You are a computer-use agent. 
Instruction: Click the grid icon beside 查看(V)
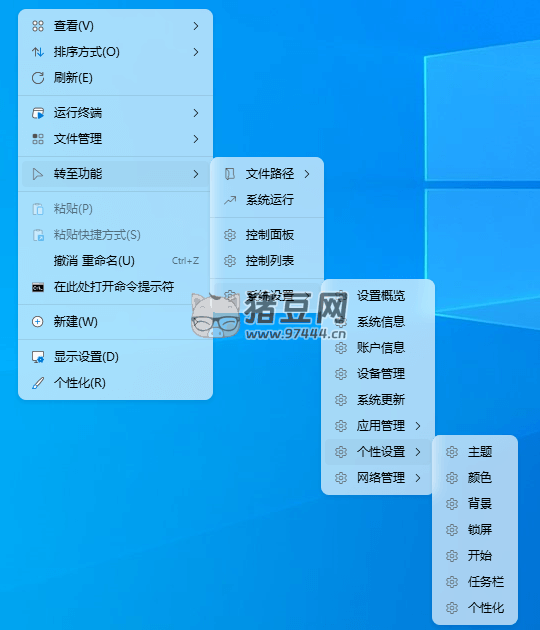click(38, 26)
